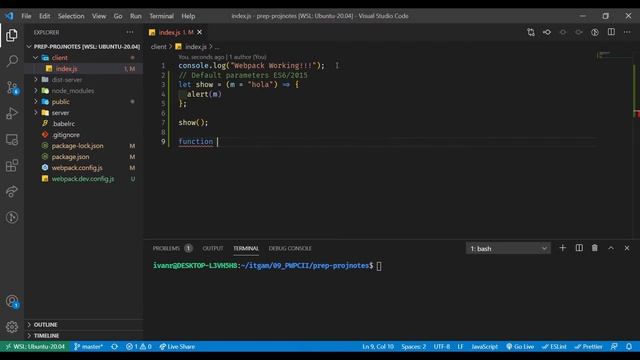This screenshot has height=360, width=640.
Task: Click Go Live in status bar
Action: [520, 347]
